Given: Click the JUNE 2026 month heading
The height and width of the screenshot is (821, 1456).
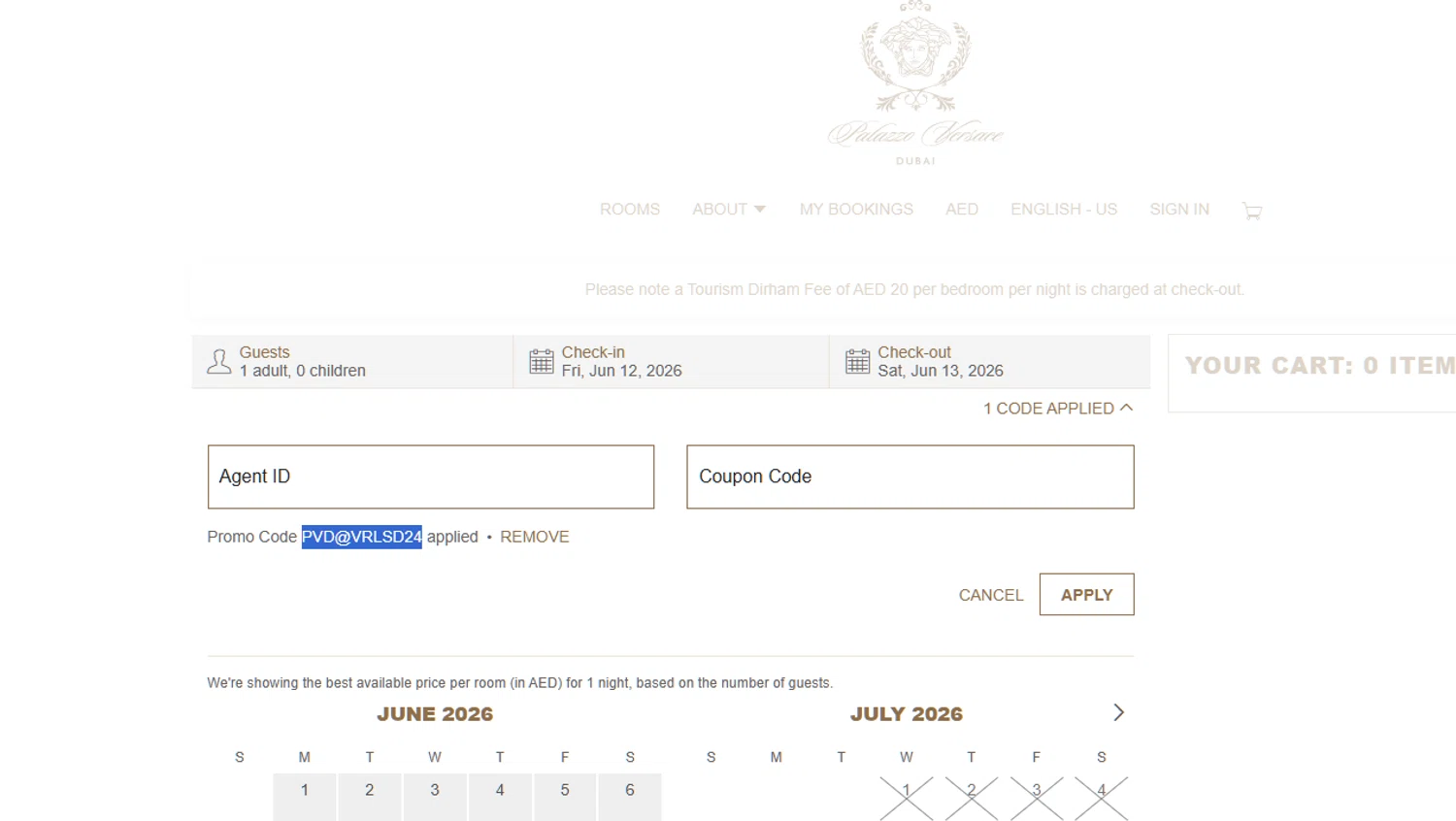Looking at the screenshot, I should [435, 714].
